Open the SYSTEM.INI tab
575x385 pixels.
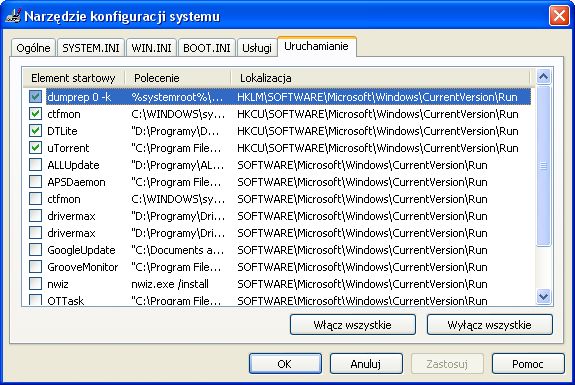tap(91, 48)
